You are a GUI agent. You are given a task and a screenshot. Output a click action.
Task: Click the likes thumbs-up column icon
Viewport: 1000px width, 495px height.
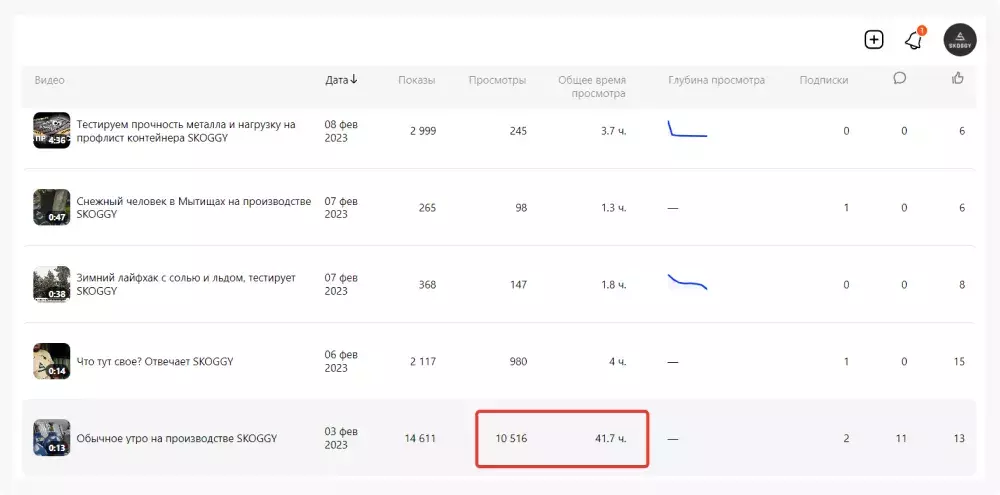[958, 79]
